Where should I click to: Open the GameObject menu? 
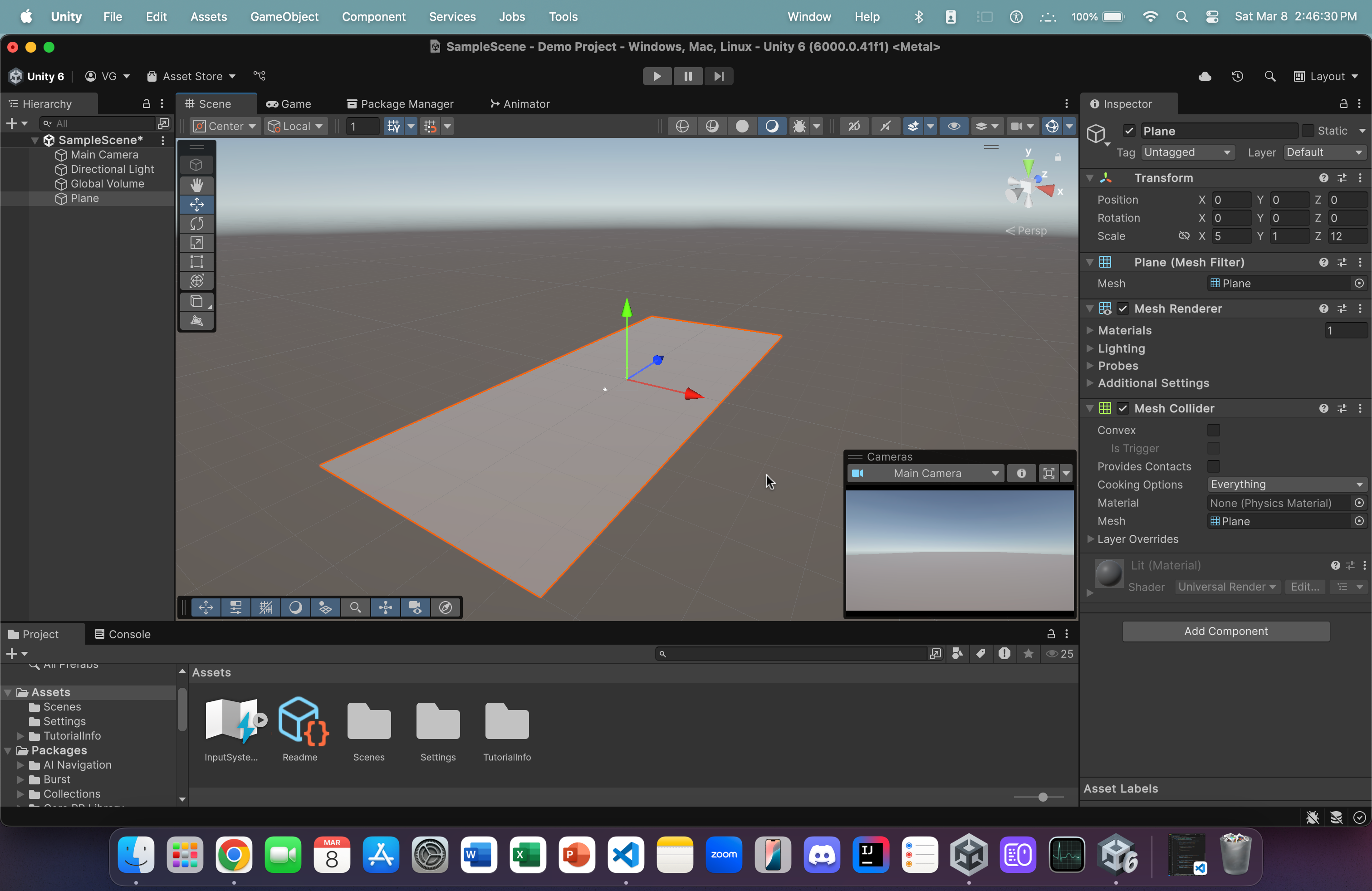(x=284, y=17)
